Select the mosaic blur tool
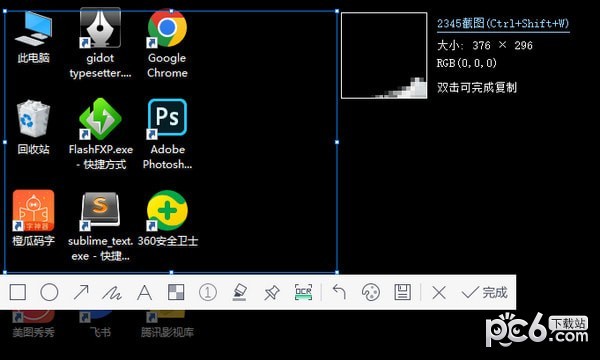This screenshot has height=360, width=600. pyautogui.click(x=176, y=293)
